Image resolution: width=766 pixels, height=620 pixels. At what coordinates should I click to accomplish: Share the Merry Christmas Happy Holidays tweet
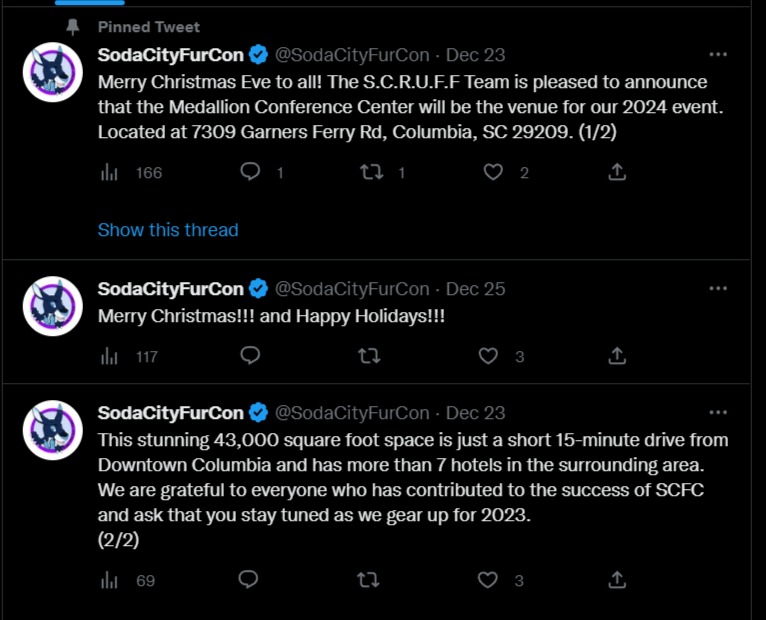617,356
